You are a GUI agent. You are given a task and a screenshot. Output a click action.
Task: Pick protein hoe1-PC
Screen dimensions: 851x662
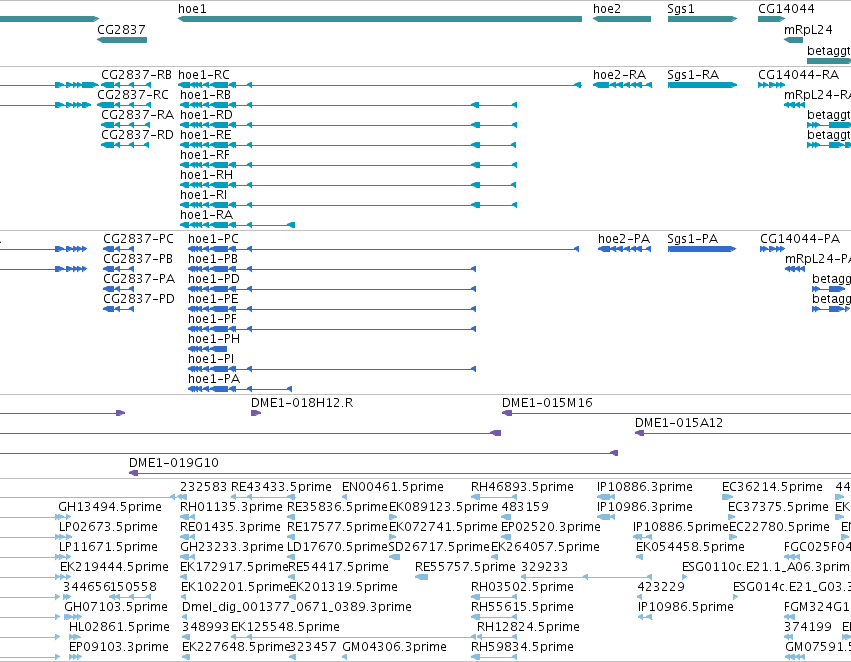pos(213,239)
